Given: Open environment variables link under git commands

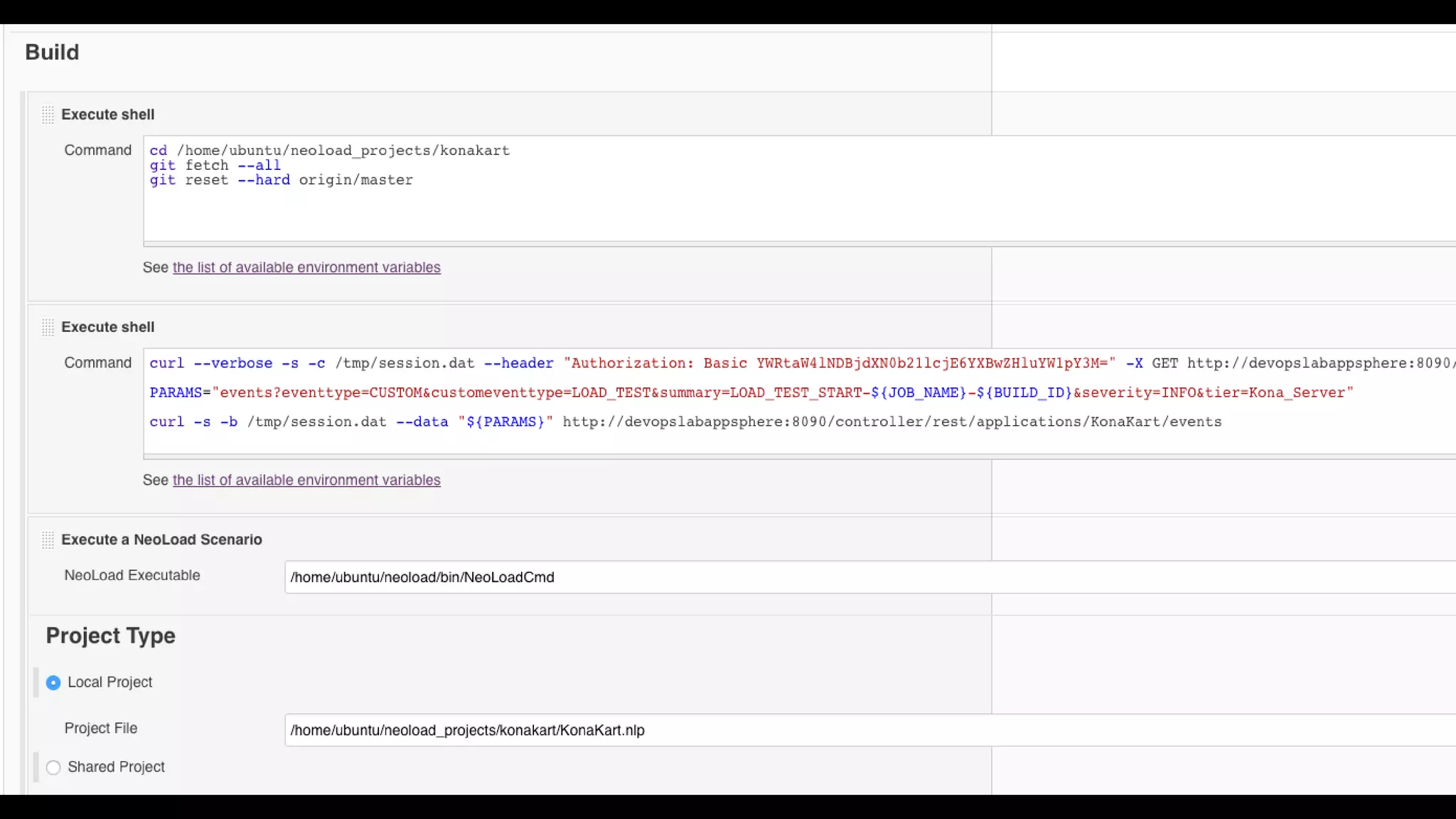Looking at the screenshot, I should 306,267.
